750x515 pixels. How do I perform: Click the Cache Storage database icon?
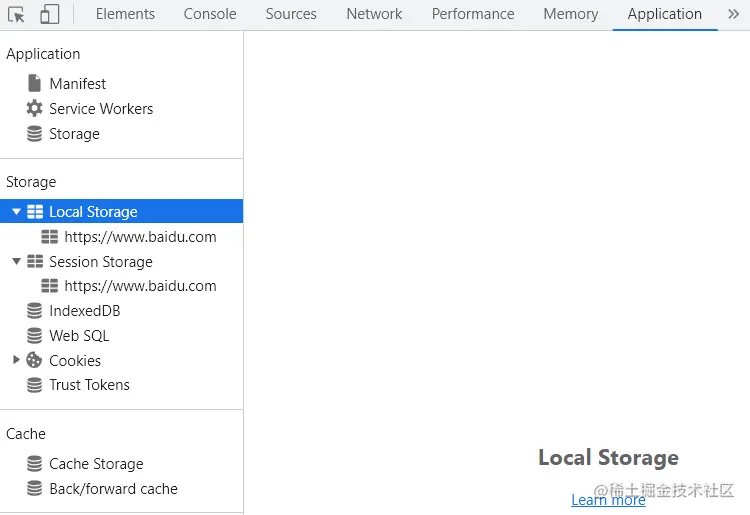pyautogui.click(x=34, y=463)
